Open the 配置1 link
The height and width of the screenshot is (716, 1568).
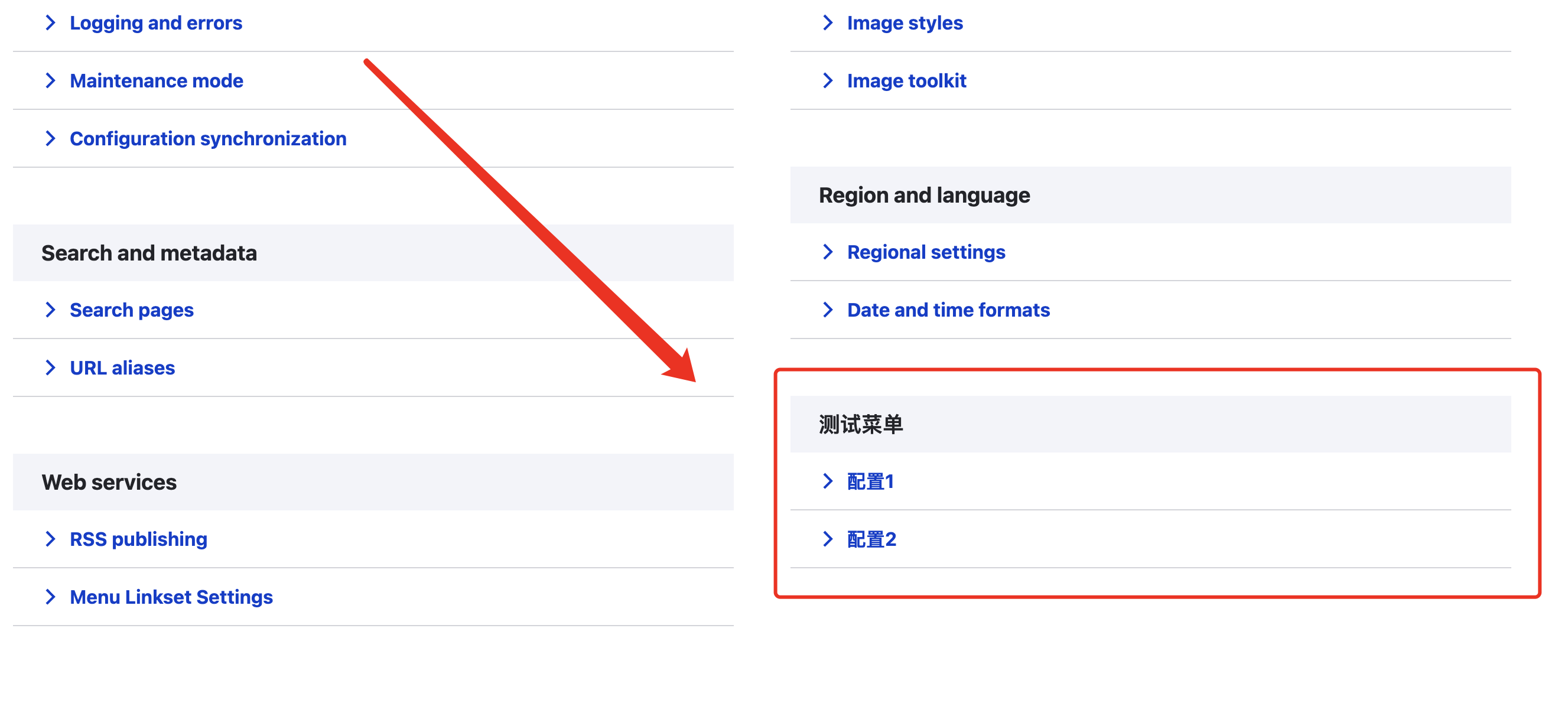tap(870, 481)
